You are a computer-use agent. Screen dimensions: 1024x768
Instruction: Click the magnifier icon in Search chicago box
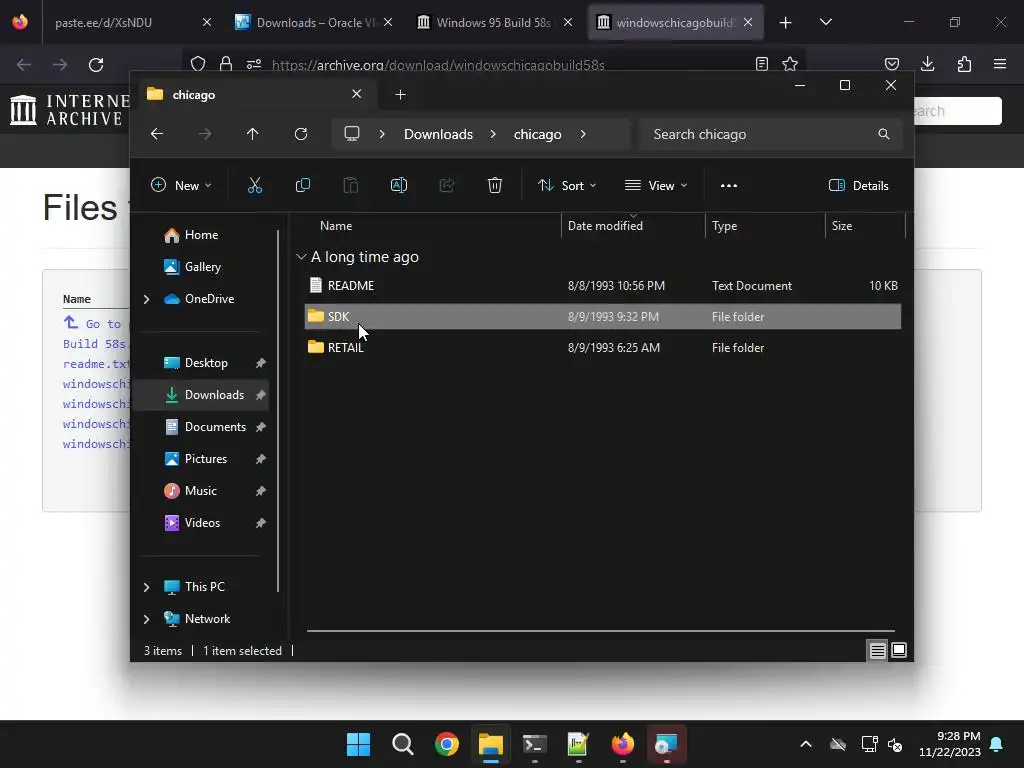tap(884, 134)
